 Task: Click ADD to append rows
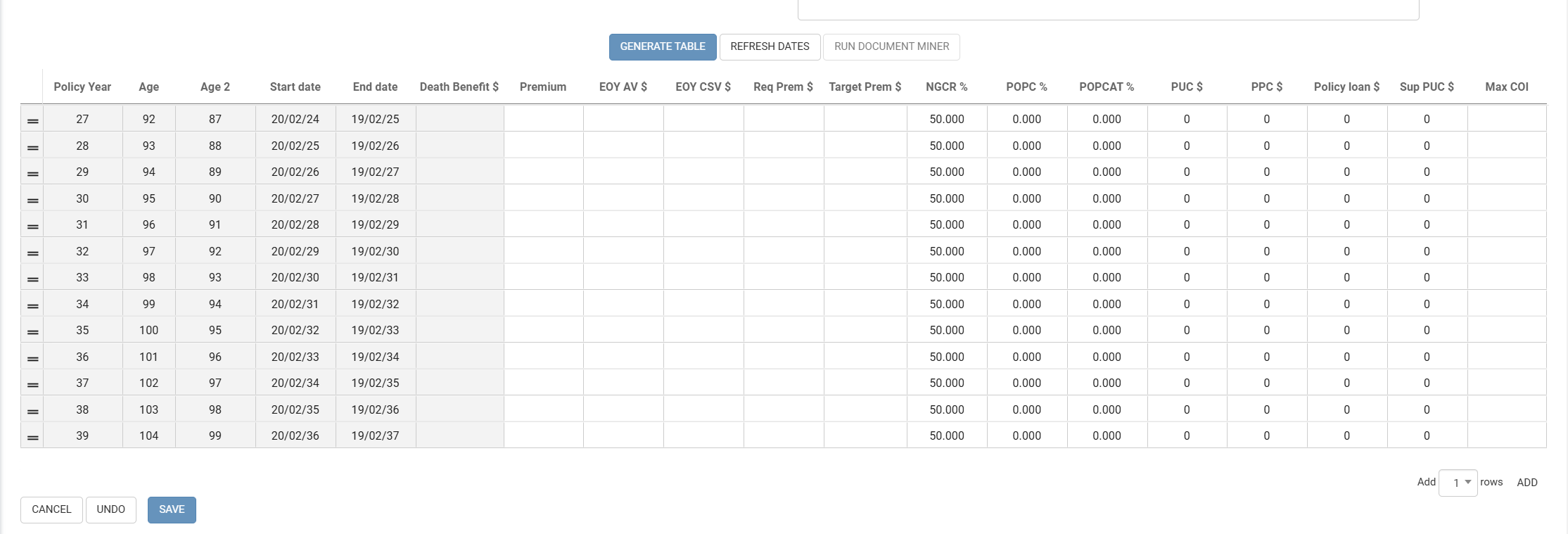point(1526,483)
